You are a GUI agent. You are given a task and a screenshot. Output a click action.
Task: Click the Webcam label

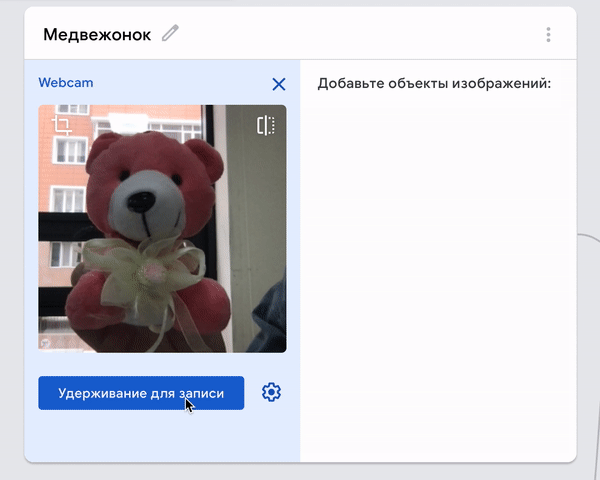pos(66,83)
